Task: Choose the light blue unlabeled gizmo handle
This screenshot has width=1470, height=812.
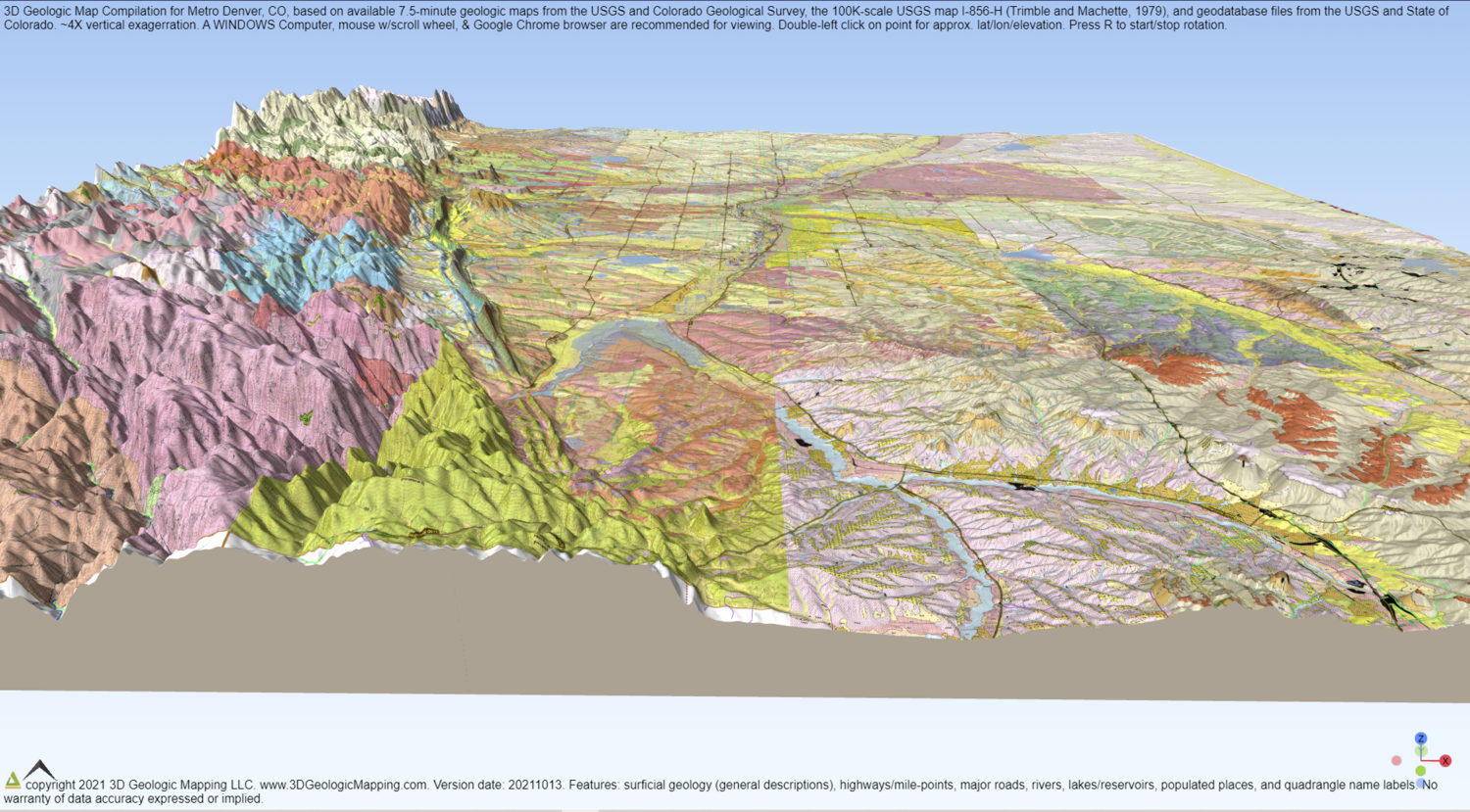Action: [x=1420, y=784]
